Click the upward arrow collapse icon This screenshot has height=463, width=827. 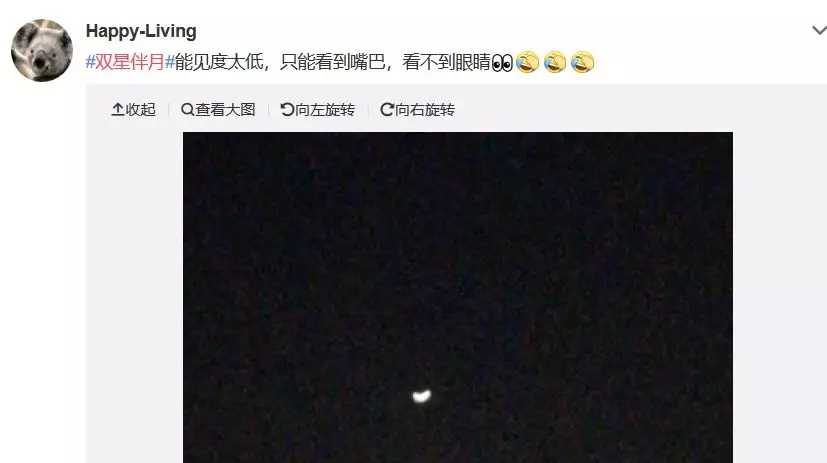click(118, 110)
